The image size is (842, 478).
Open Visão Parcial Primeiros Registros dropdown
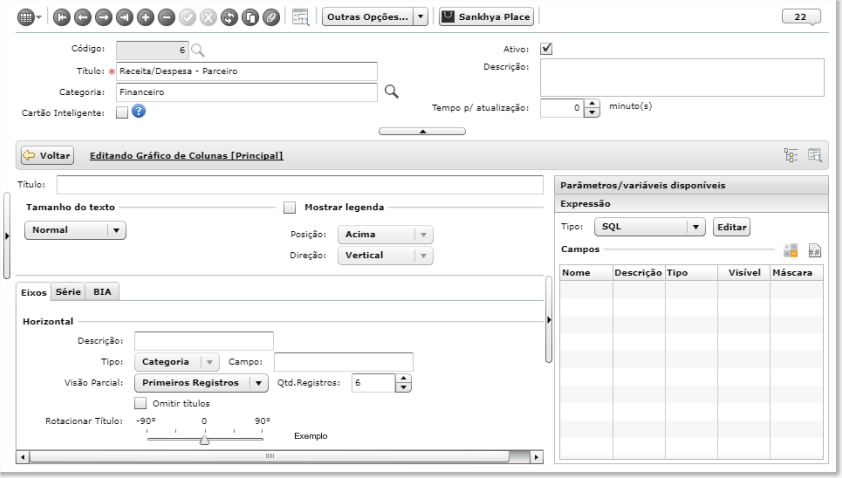tap(201, 383)
